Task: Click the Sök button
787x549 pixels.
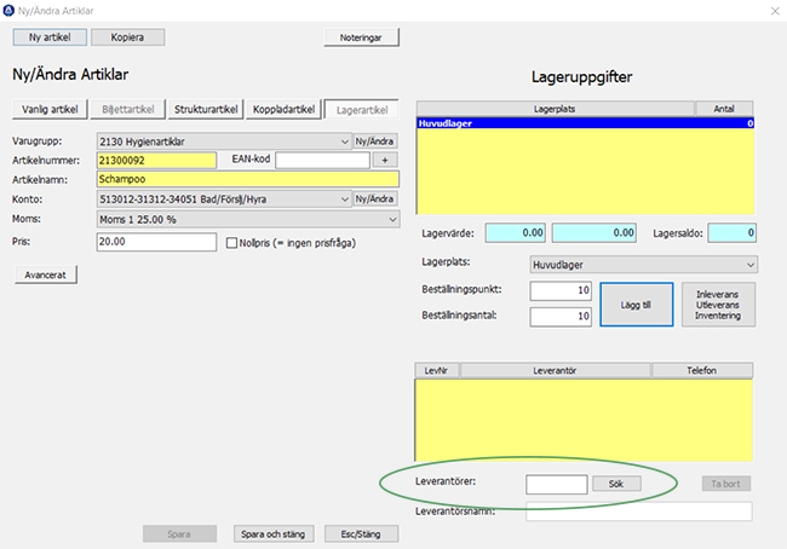Action: (616, 484)
